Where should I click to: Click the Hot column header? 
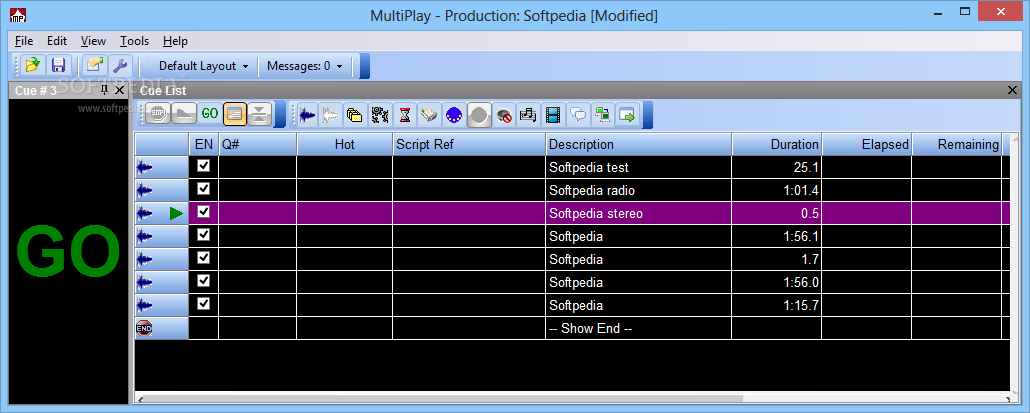pos(345,144)
